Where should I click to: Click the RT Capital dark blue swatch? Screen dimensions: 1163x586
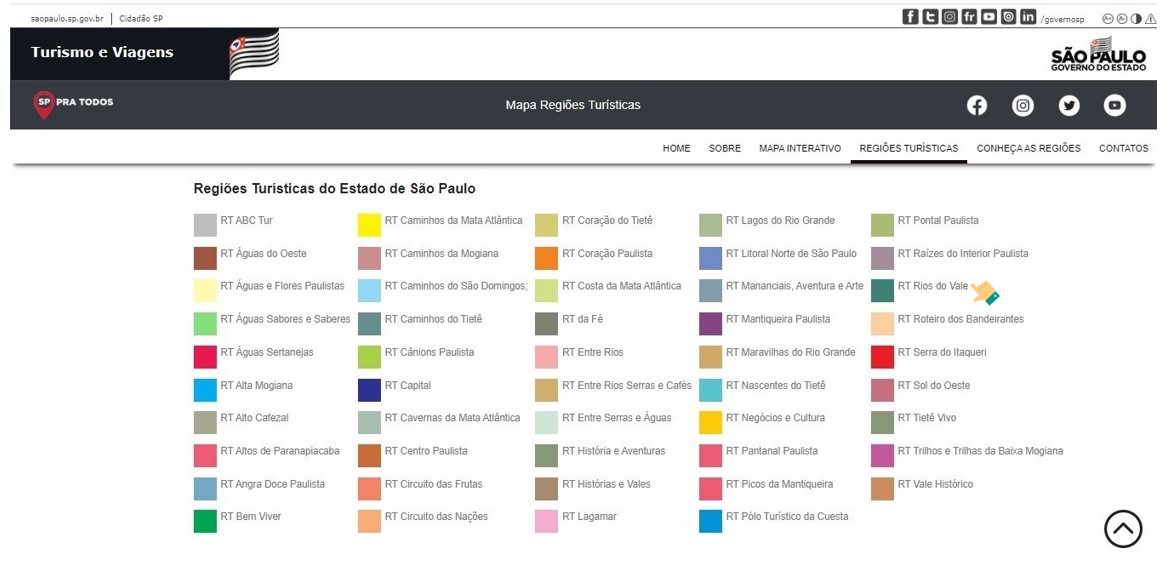(369, 389)
